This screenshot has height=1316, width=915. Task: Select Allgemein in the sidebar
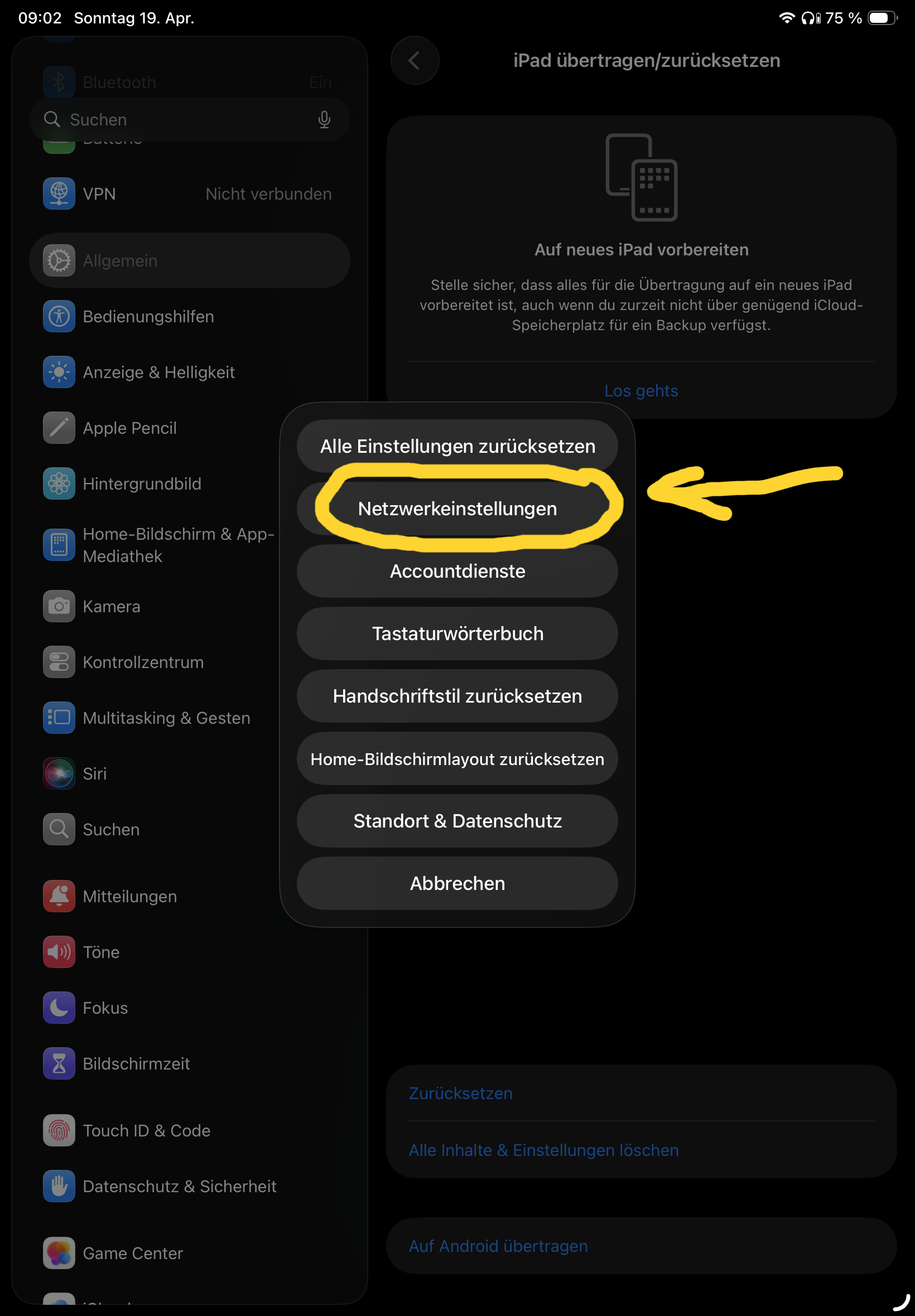[x=189, y=260]
